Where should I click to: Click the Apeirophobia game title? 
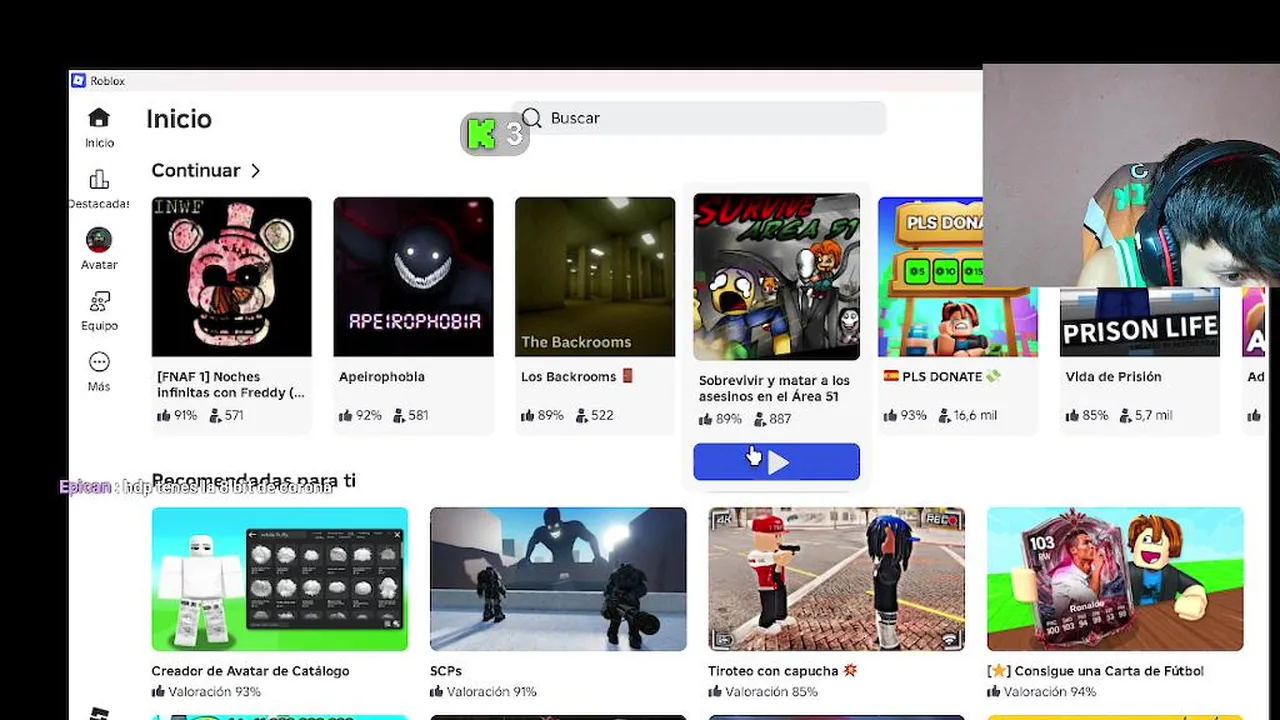point(382,377)
